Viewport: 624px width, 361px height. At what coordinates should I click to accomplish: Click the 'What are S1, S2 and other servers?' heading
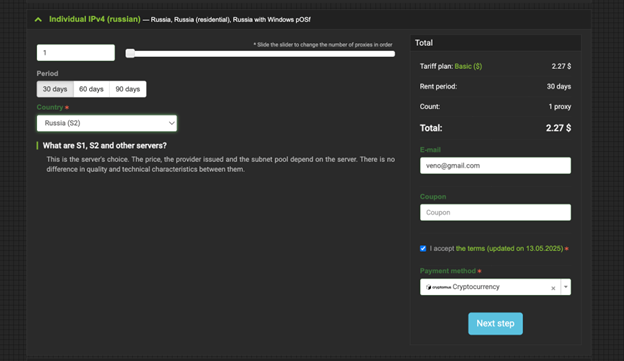(x=105, y=146)
